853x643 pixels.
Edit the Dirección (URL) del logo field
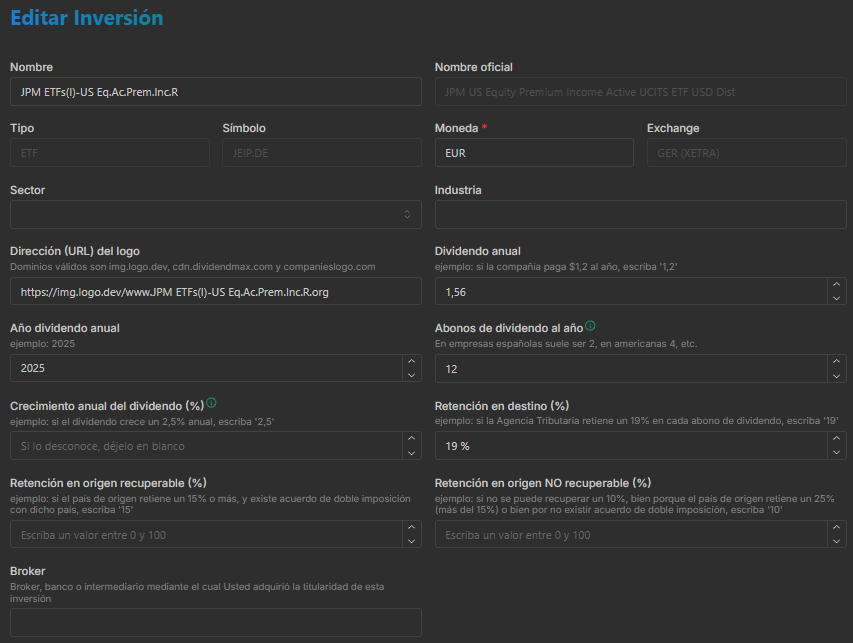tap(215, 292)
